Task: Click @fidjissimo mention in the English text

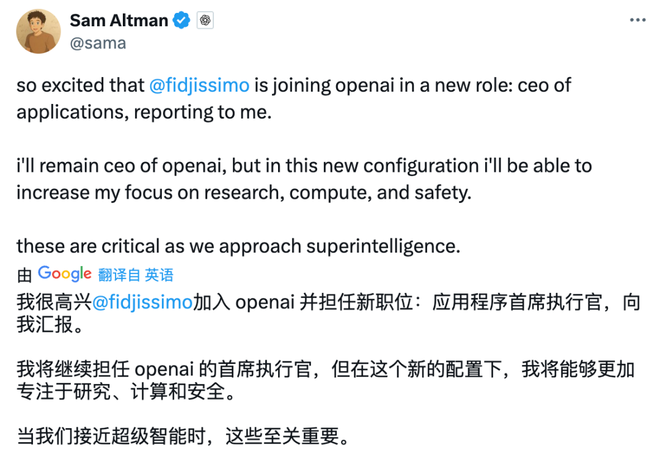Action: tap(198, 86)
